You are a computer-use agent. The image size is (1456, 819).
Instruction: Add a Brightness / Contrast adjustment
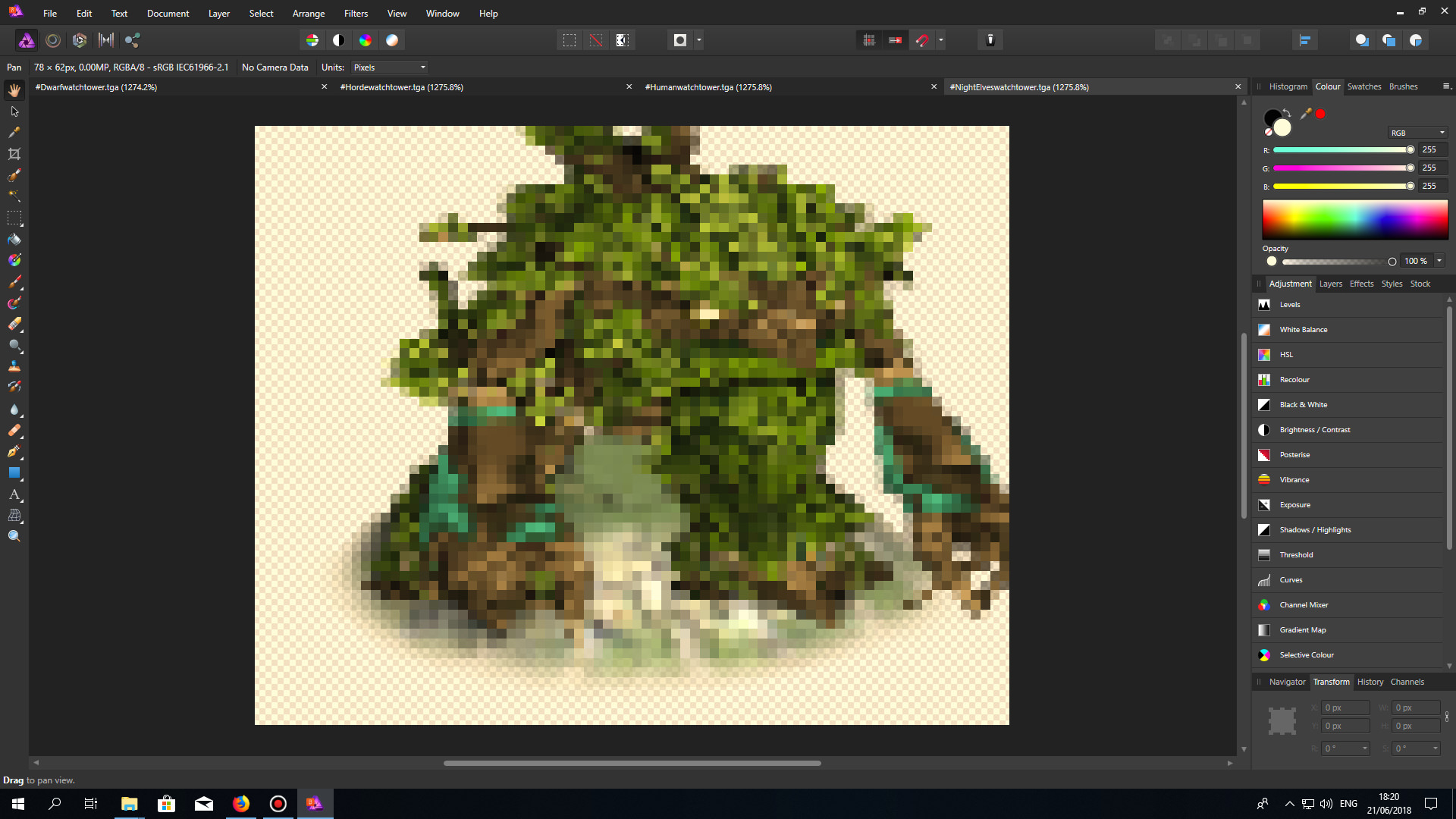click(x=1348, y=430)
